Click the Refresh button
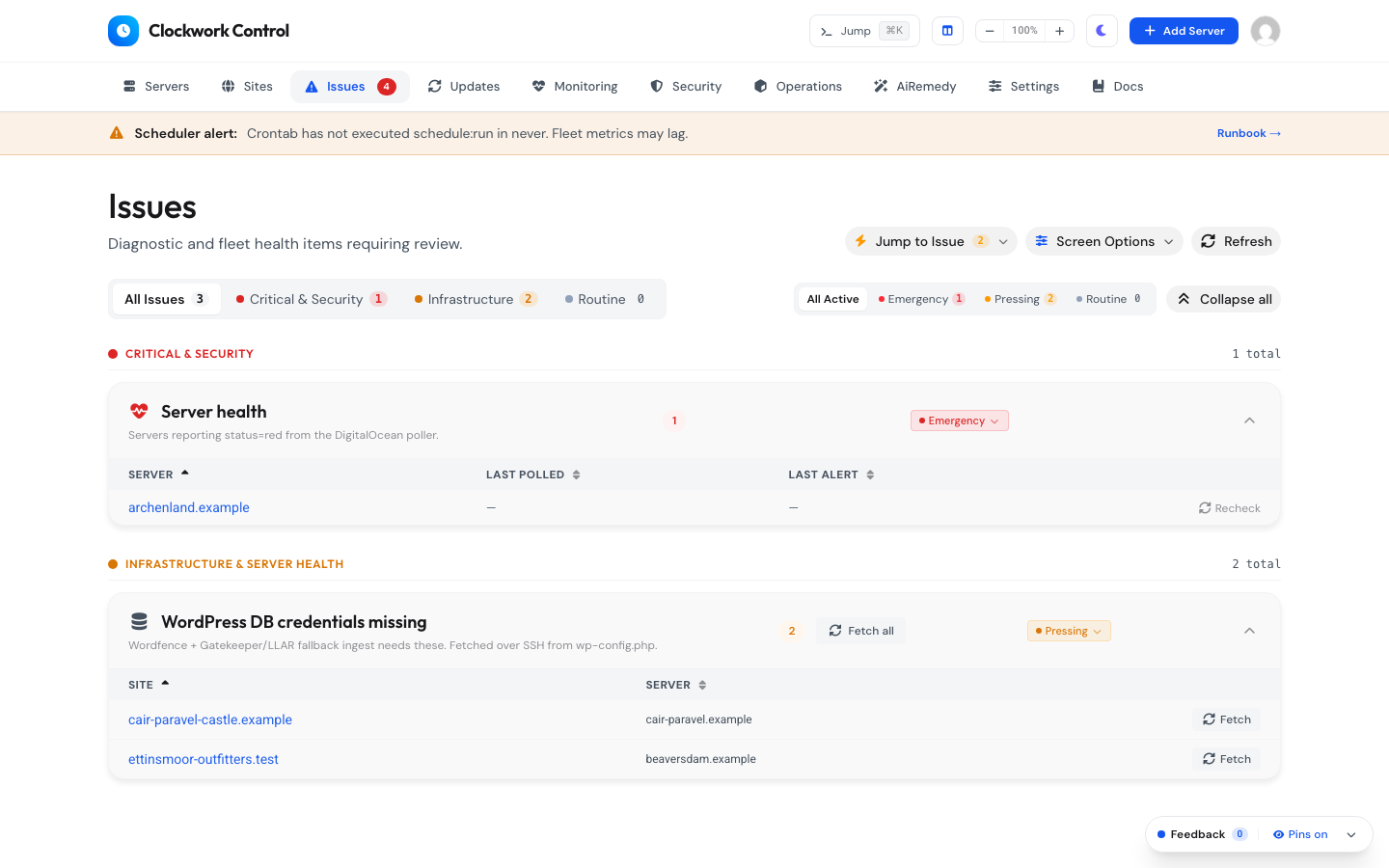1389x868 pixels. [1237, 241]
